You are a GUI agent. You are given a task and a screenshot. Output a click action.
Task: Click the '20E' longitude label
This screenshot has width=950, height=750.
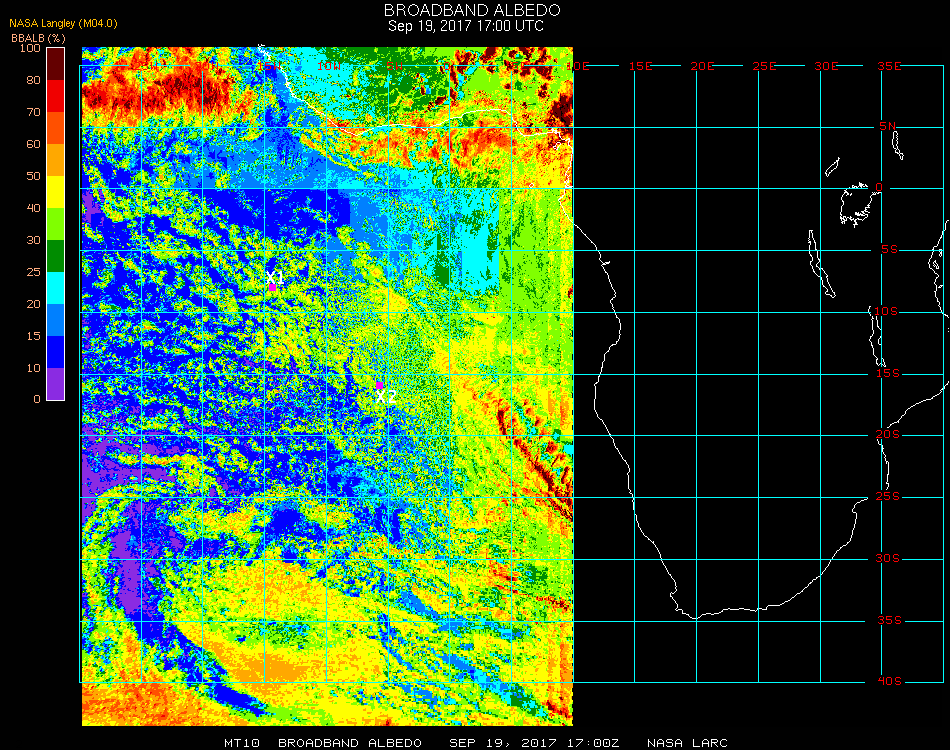(x=702, y=66)
